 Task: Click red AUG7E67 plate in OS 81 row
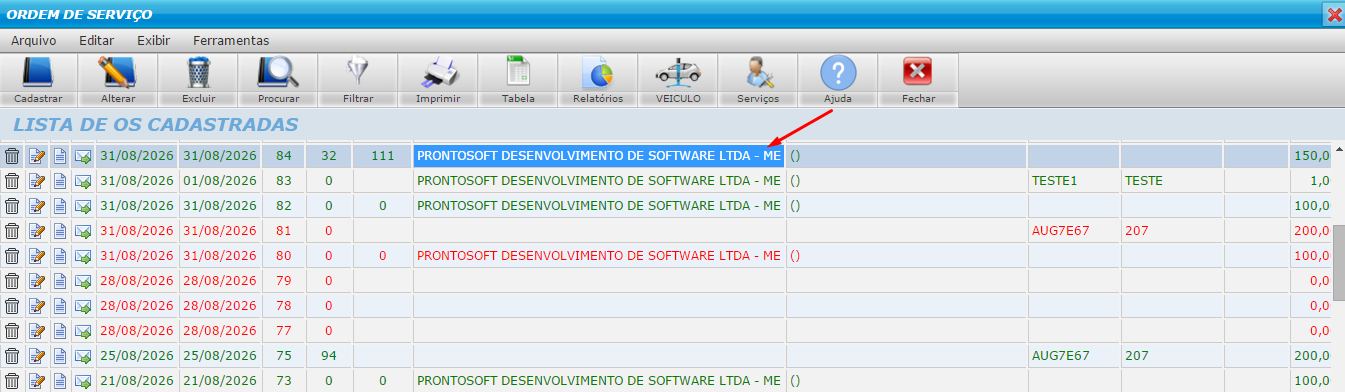1060,231
